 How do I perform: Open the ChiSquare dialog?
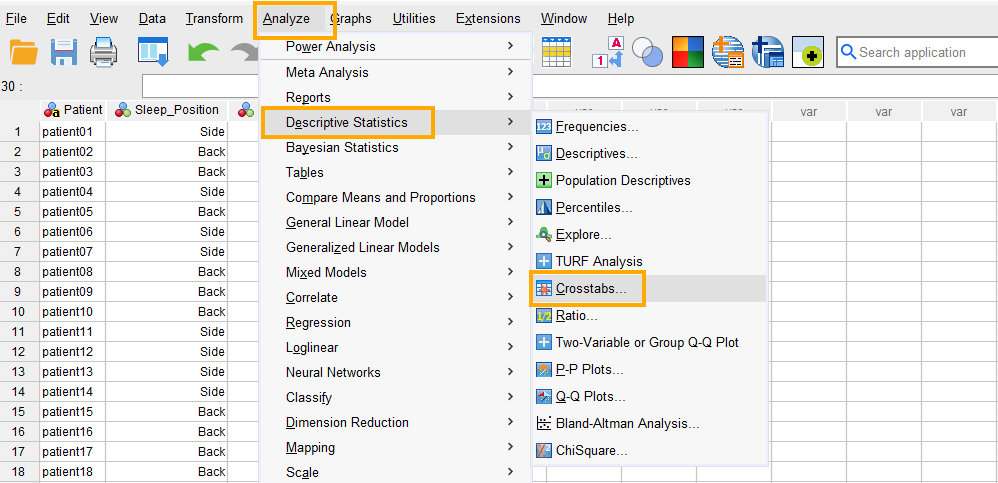pyautogui.click(x=649, y=451)
